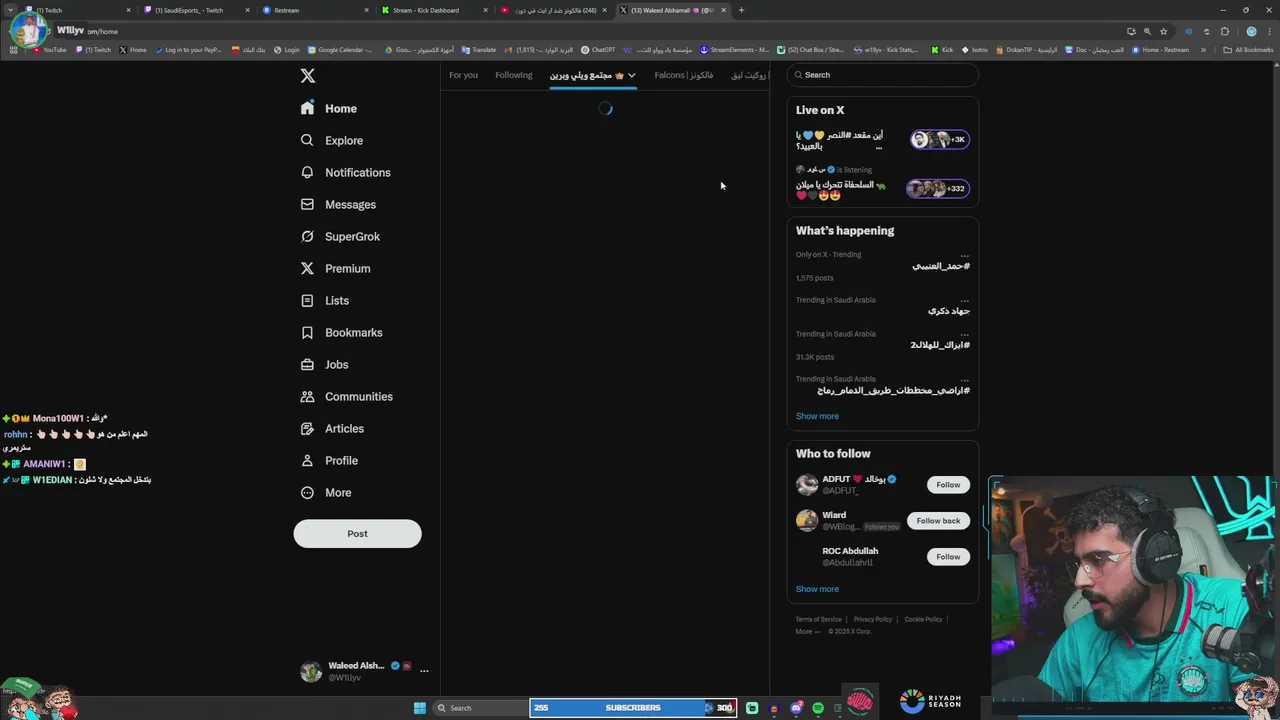This screenshot has width=1280, height=720.
Task: Open Translate bookmark
Action: coord(479,50)
